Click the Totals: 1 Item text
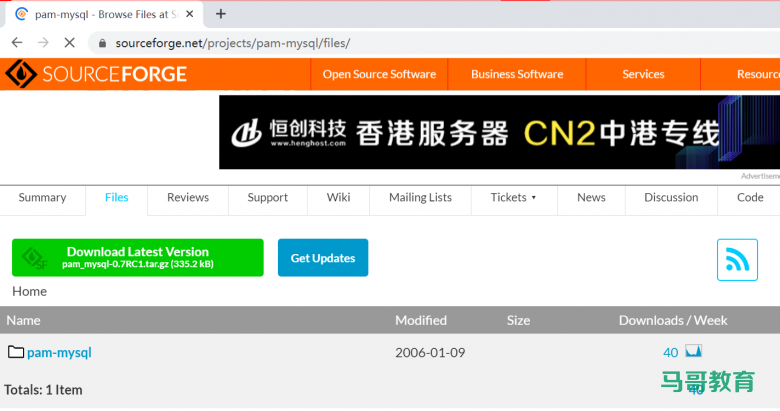 click(x=43, y=390)
